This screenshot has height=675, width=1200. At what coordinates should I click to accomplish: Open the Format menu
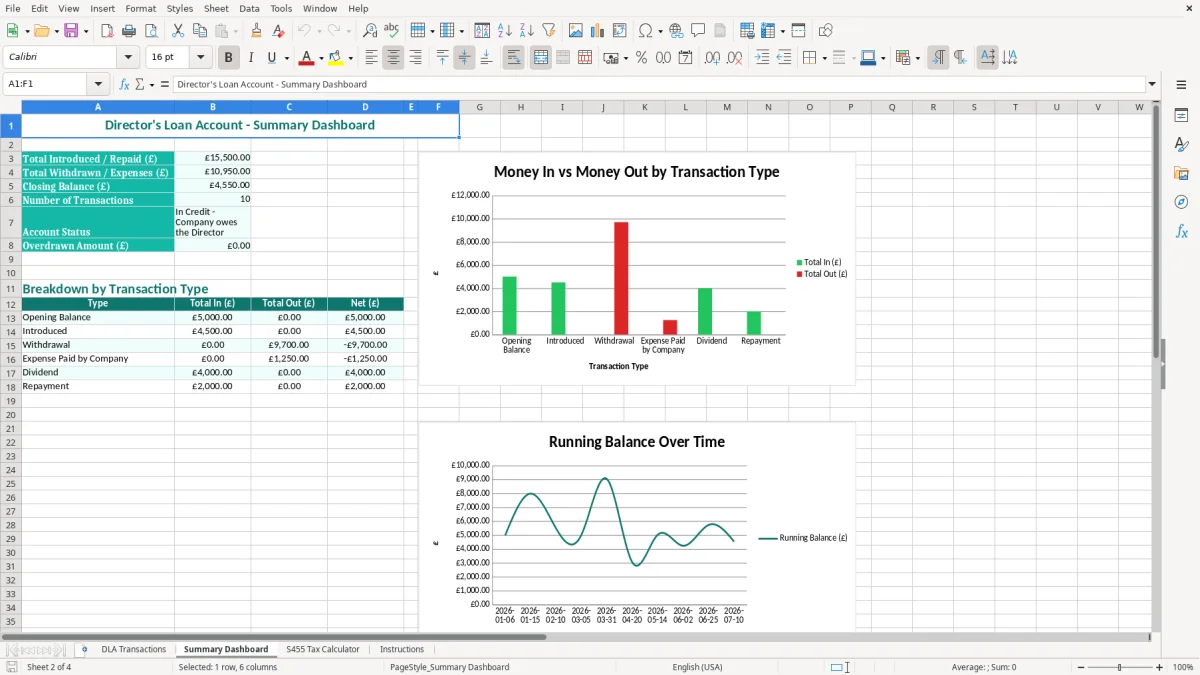click(x=140, y=8)
